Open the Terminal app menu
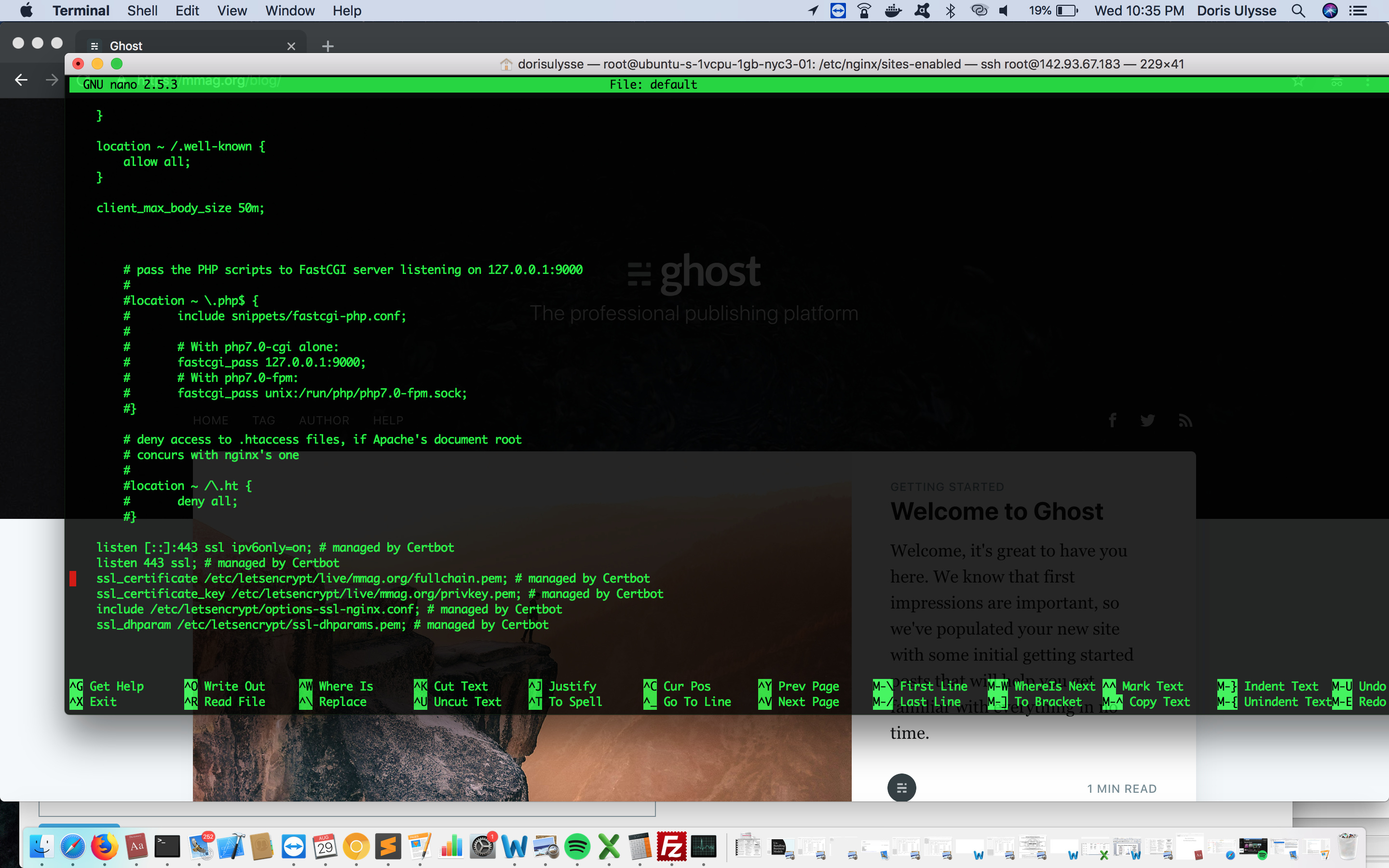 [x=81, y=10]
